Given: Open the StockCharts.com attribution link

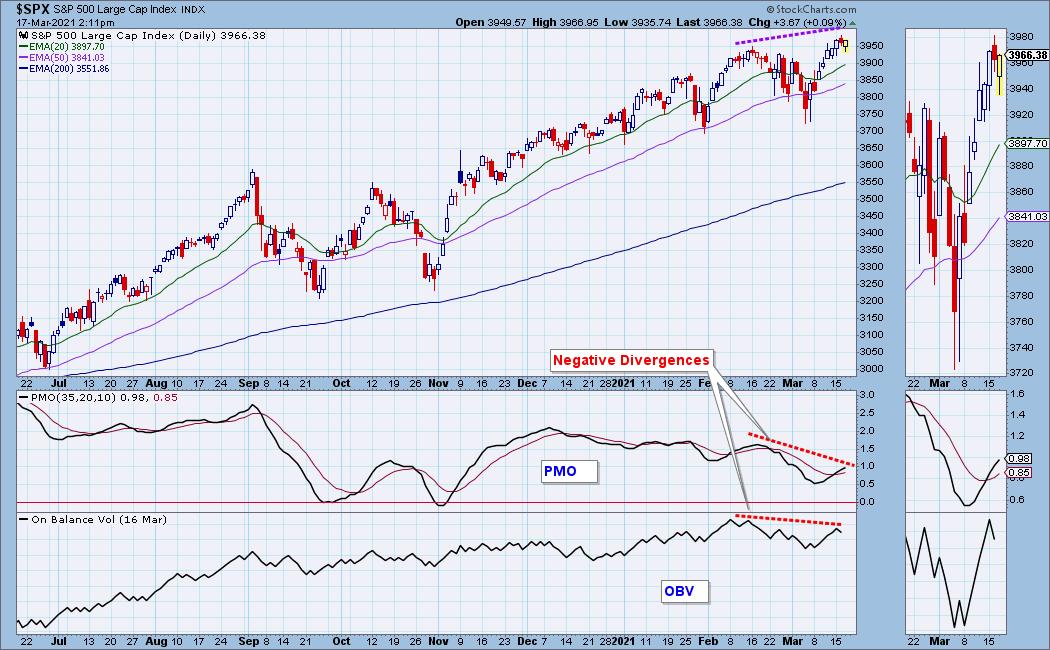Looking at the screenshot, I should pos(811,9).
